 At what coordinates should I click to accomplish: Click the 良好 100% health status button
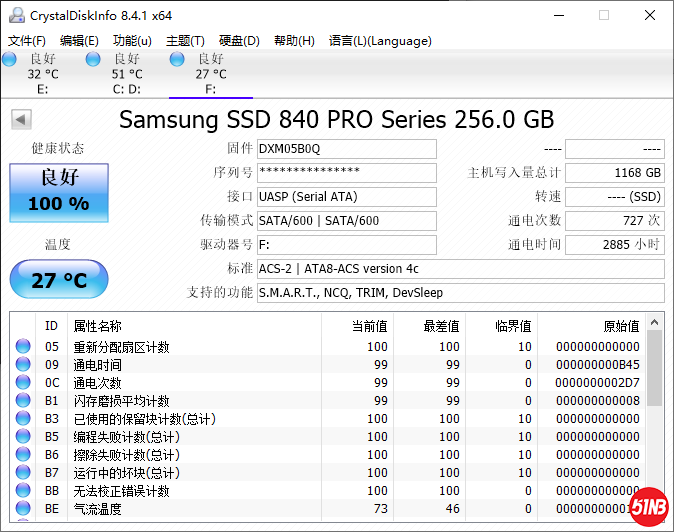click(59, 192)
